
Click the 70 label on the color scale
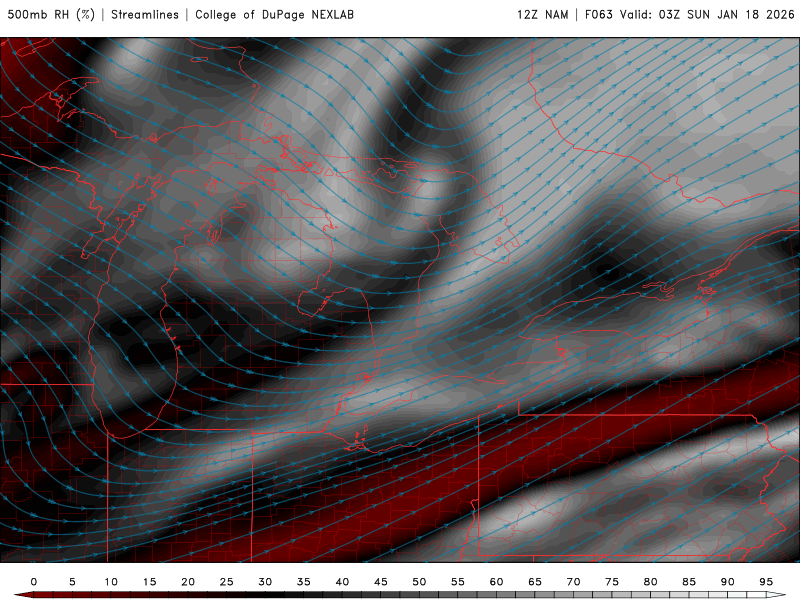pos(573,582)
